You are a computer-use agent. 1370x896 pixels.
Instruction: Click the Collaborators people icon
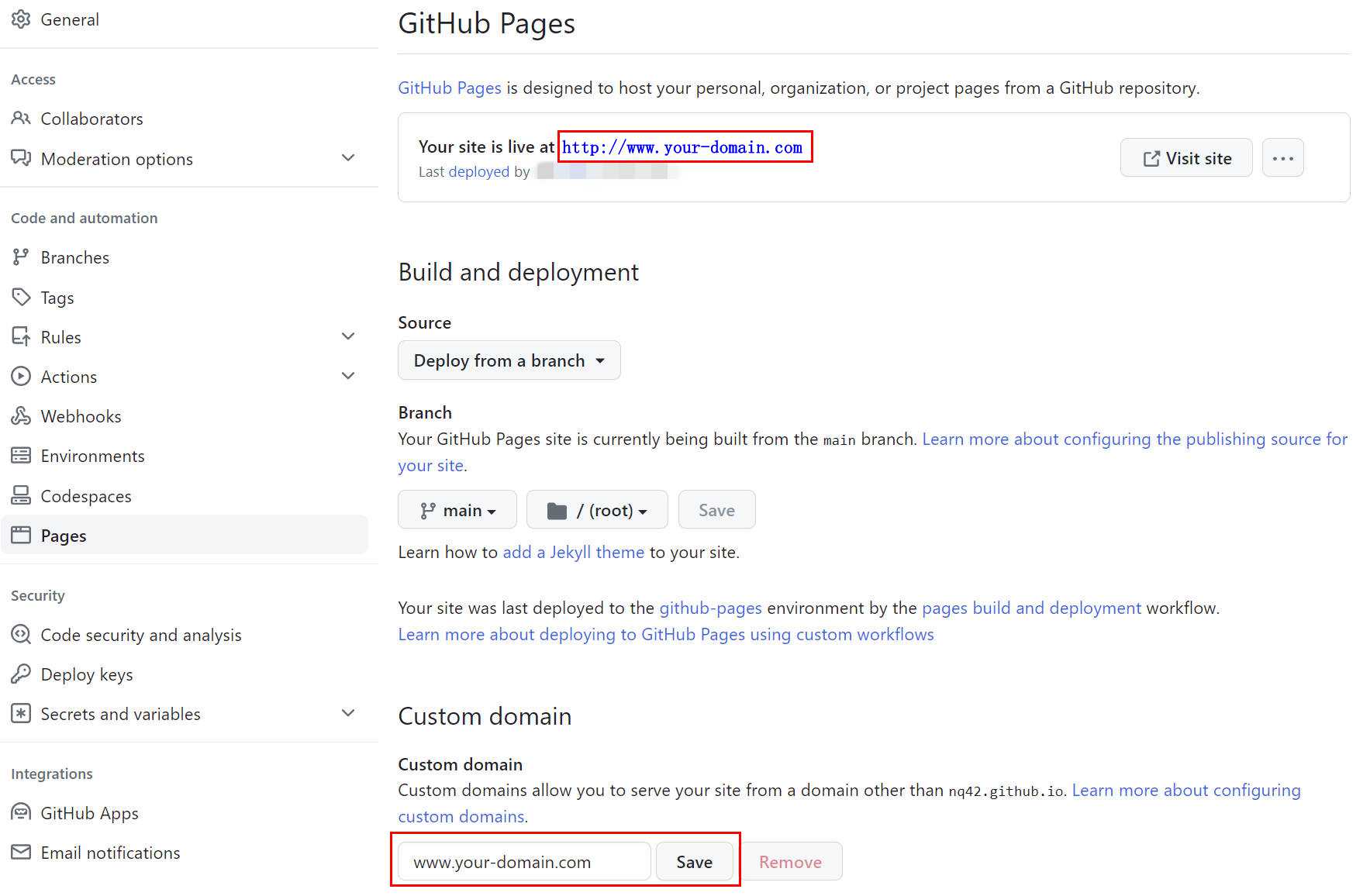pyautogui.click(x=21, y=119)
